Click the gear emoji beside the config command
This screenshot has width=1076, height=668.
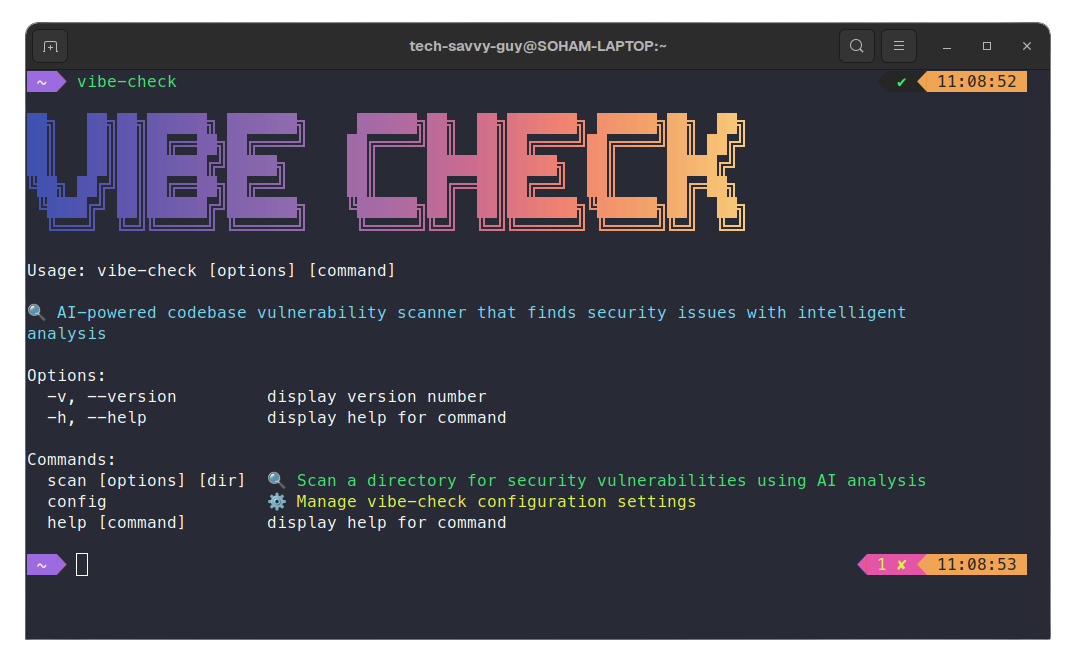coord(276,501)
